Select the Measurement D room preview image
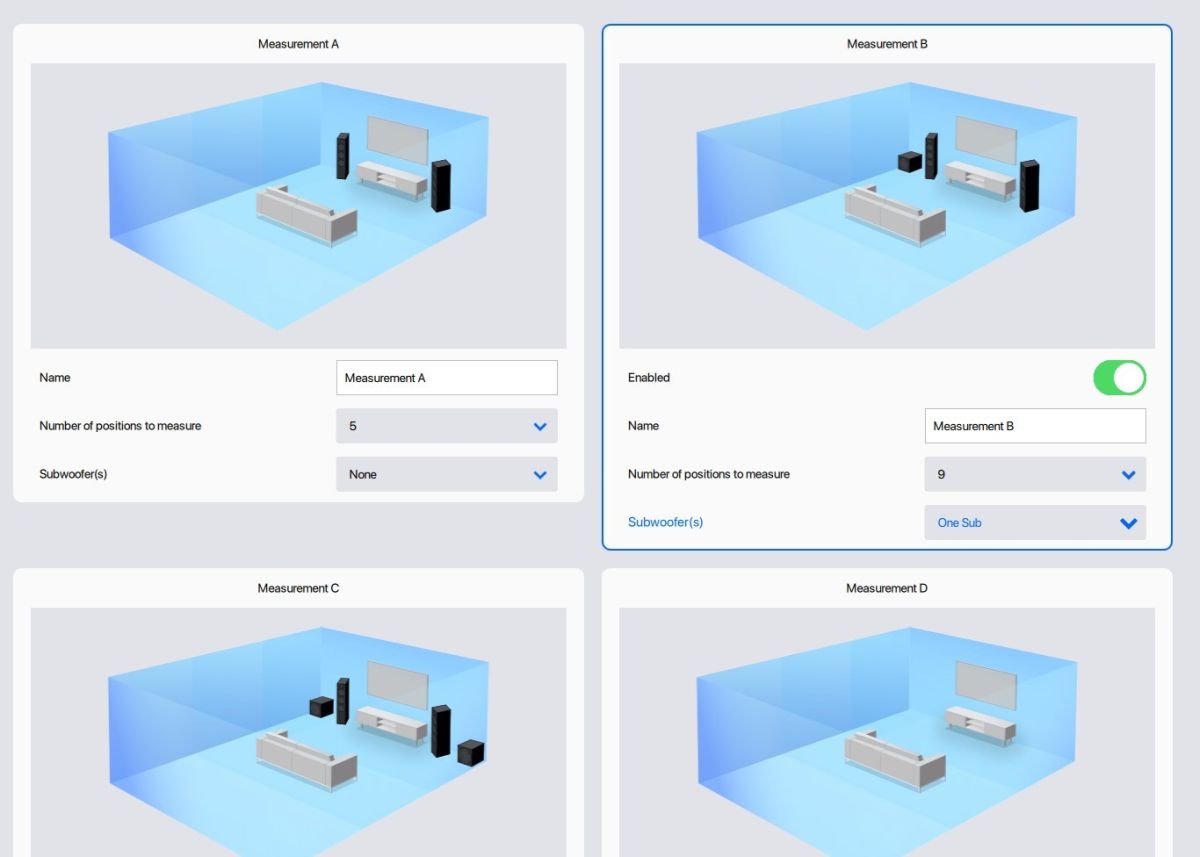1200x857 pixels. click(887, 732)
